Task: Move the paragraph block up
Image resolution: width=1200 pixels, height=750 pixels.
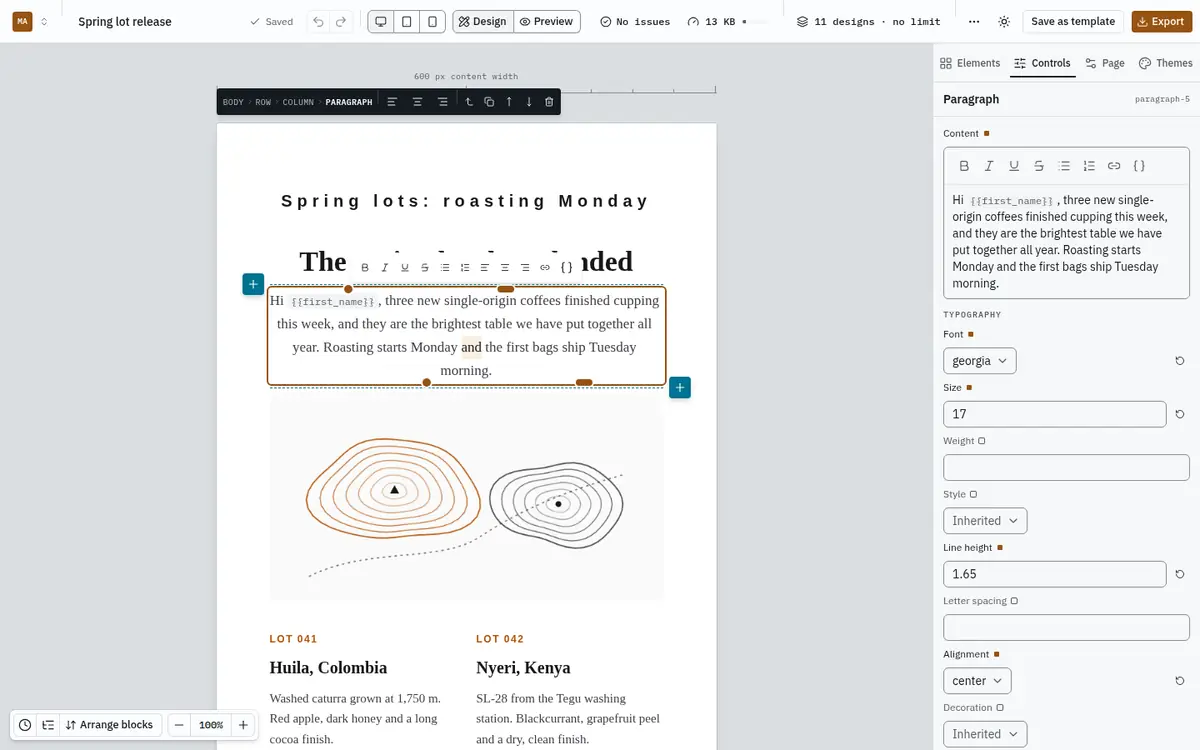Action: tap(509, 102)
